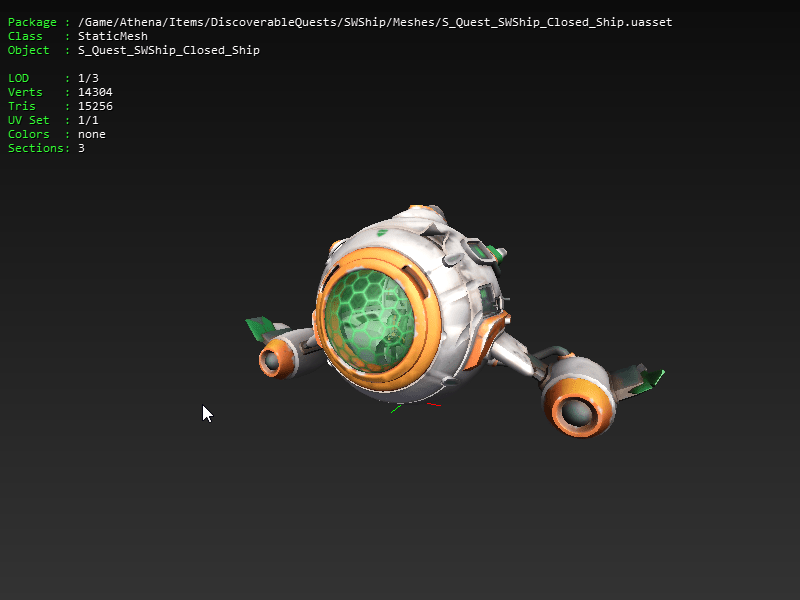
Task: Click the UV Set value '1/1'
Action: [x=88, y=120]
